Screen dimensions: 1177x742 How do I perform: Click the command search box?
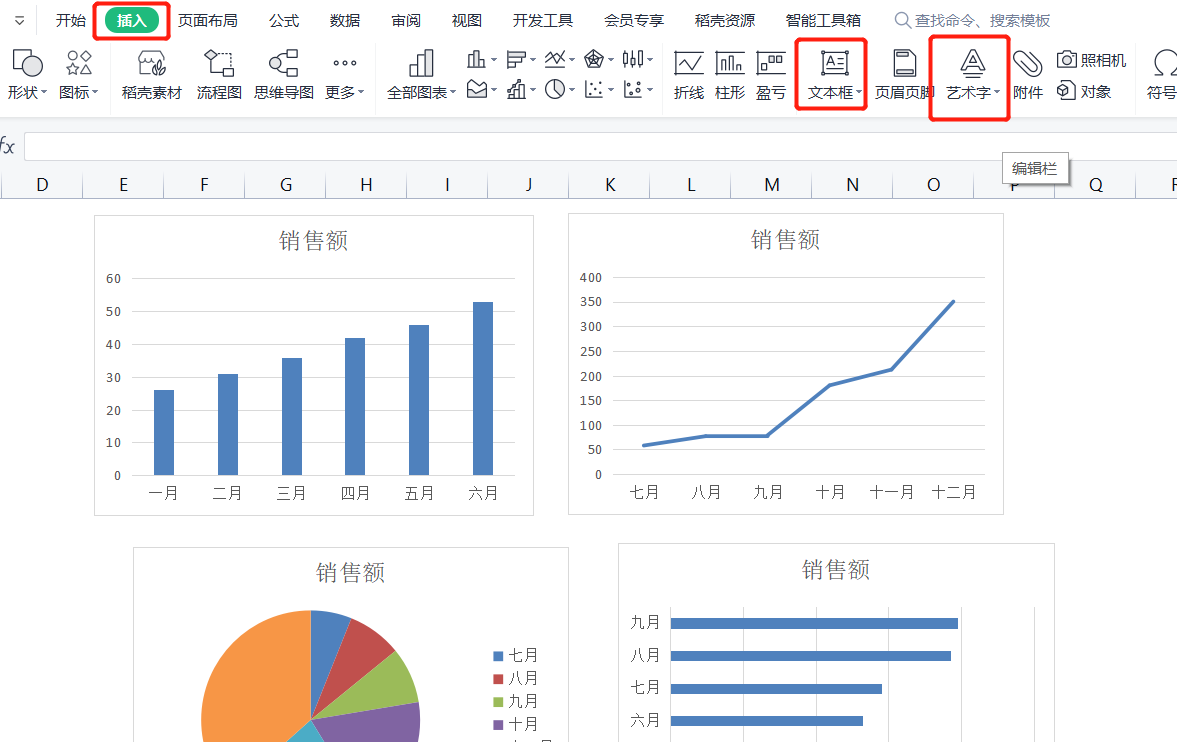point(973,20)
